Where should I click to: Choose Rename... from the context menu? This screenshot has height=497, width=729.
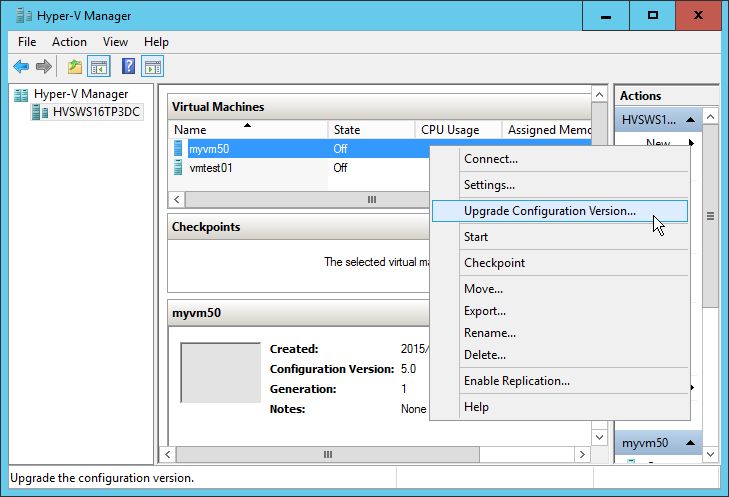tap(560, 333)
